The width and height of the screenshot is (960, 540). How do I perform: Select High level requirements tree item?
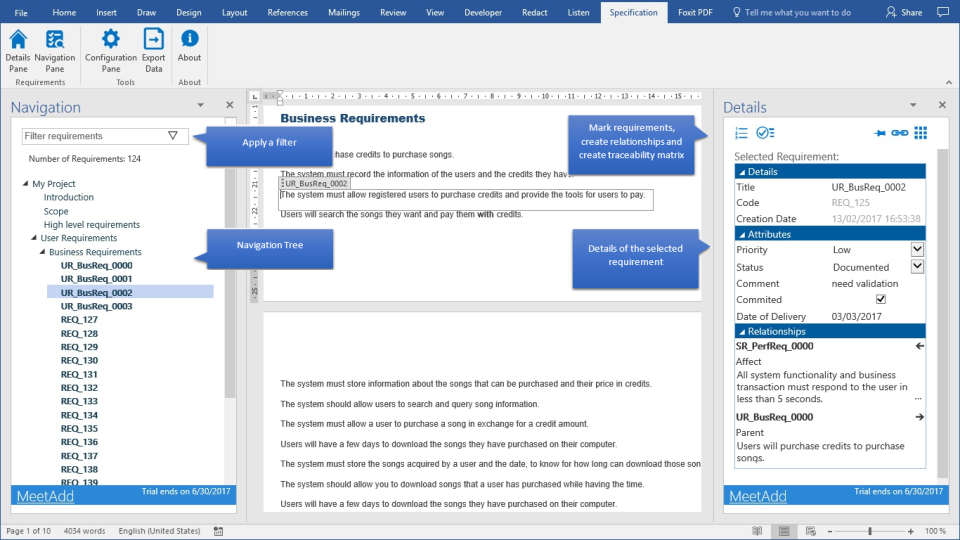click(x=92, y=225)
